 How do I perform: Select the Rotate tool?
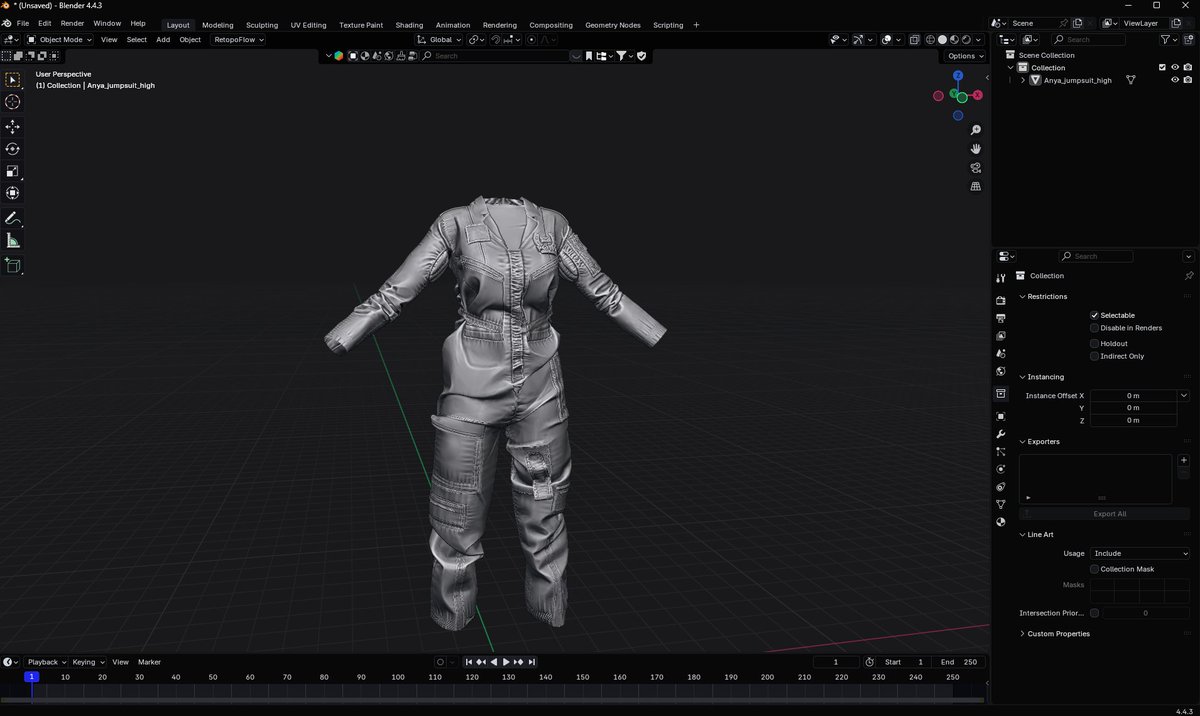pos(12,148)
